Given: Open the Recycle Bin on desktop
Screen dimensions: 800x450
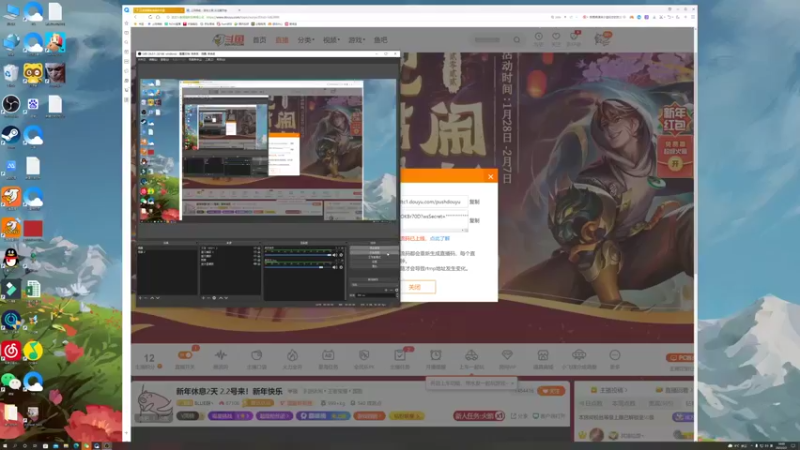Looking at the screenshot, I should (11, 74).
